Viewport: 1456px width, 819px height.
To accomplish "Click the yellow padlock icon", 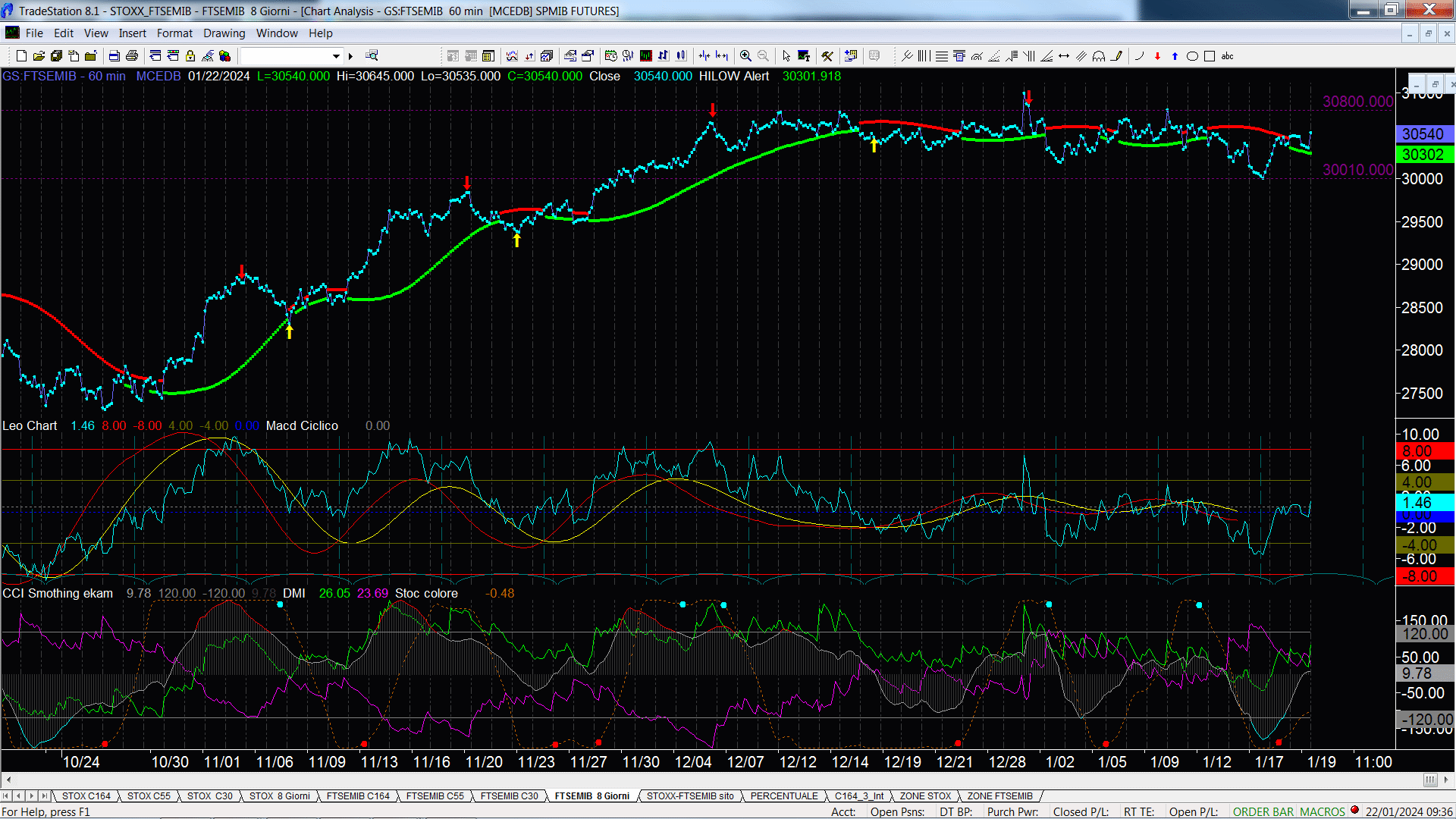I will 190,56.
